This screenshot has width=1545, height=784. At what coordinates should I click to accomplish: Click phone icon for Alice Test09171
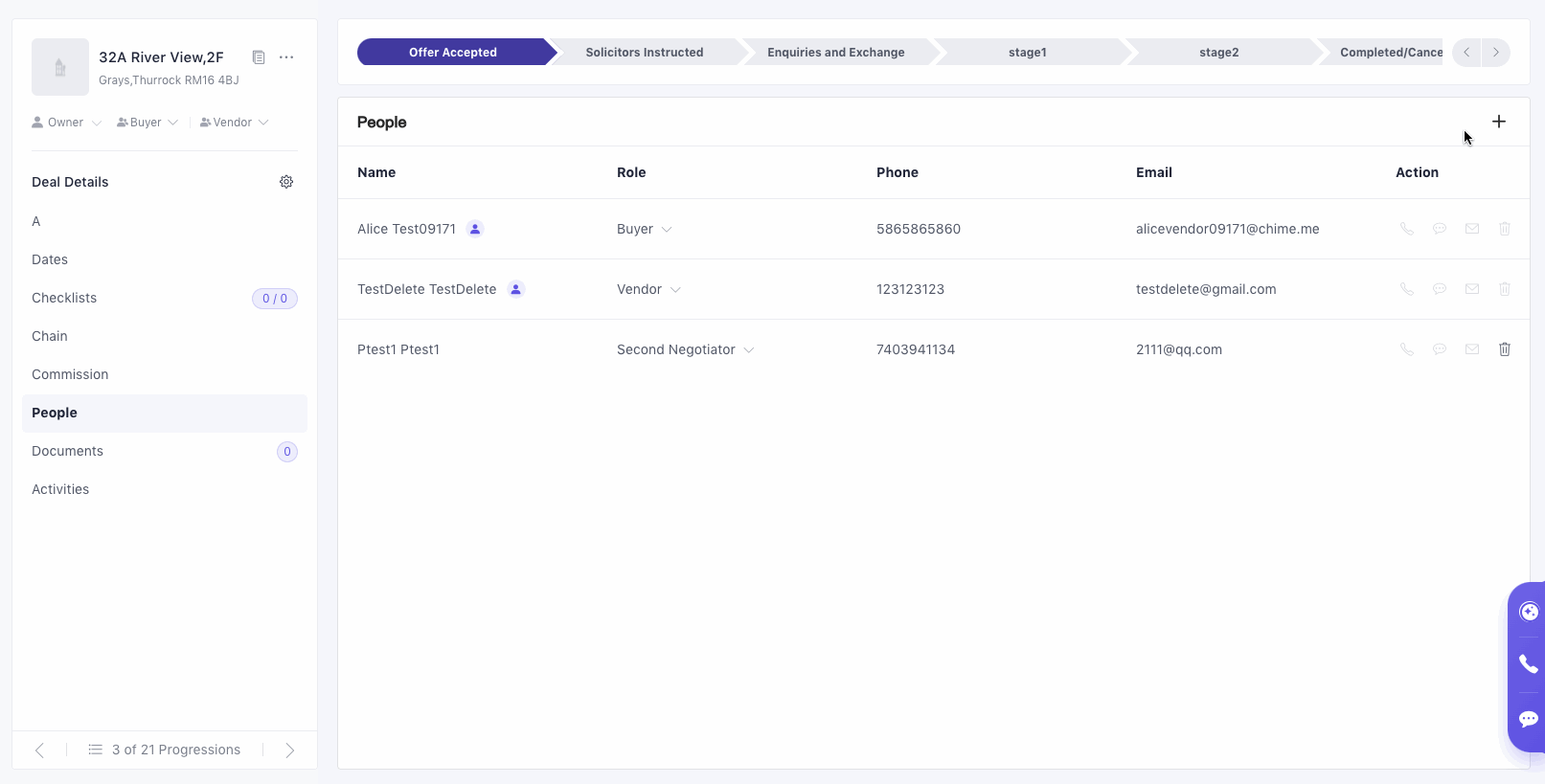click(1406, 229)
